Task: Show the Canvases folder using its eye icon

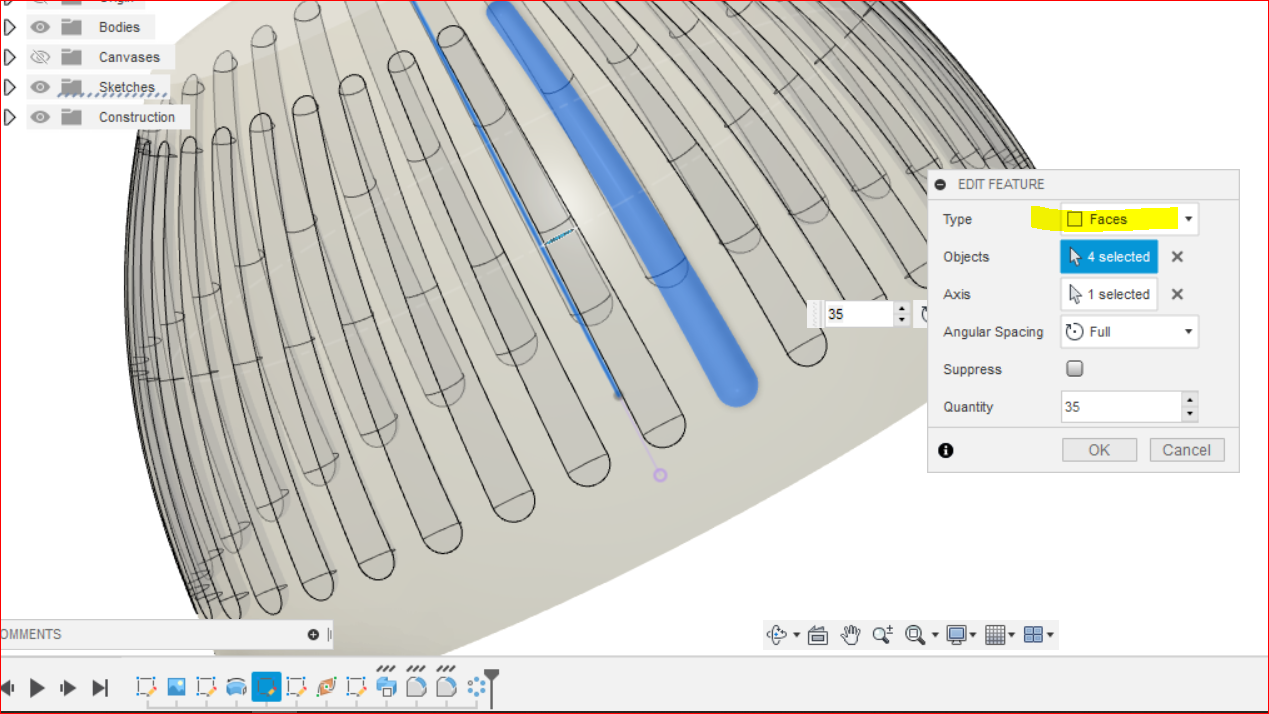Action: (40, 57)
